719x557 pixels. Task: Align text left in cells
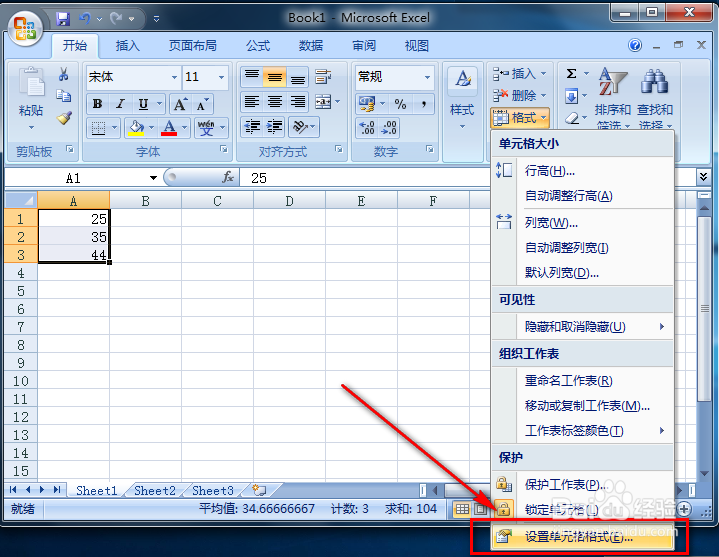pyautogui.click(x=252, y=102)
